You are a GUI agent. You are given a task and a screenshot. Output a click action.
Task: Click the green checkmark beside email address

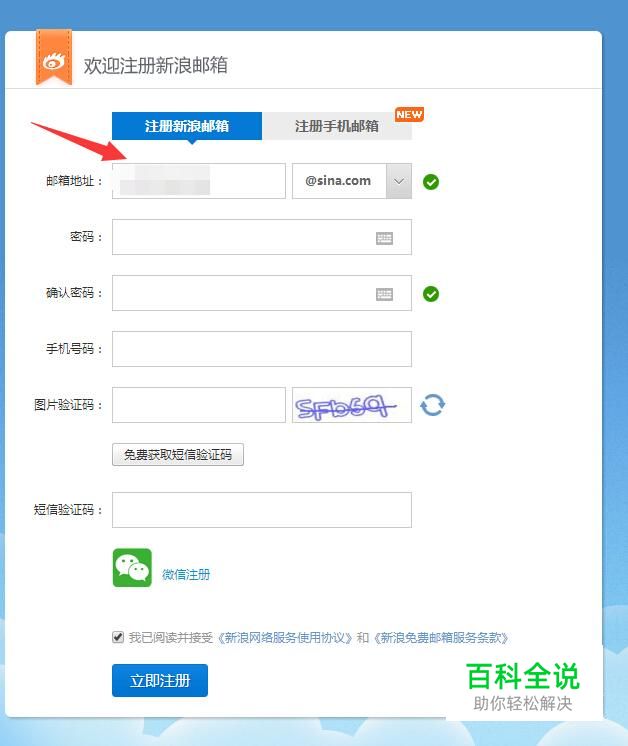[431, 182]
